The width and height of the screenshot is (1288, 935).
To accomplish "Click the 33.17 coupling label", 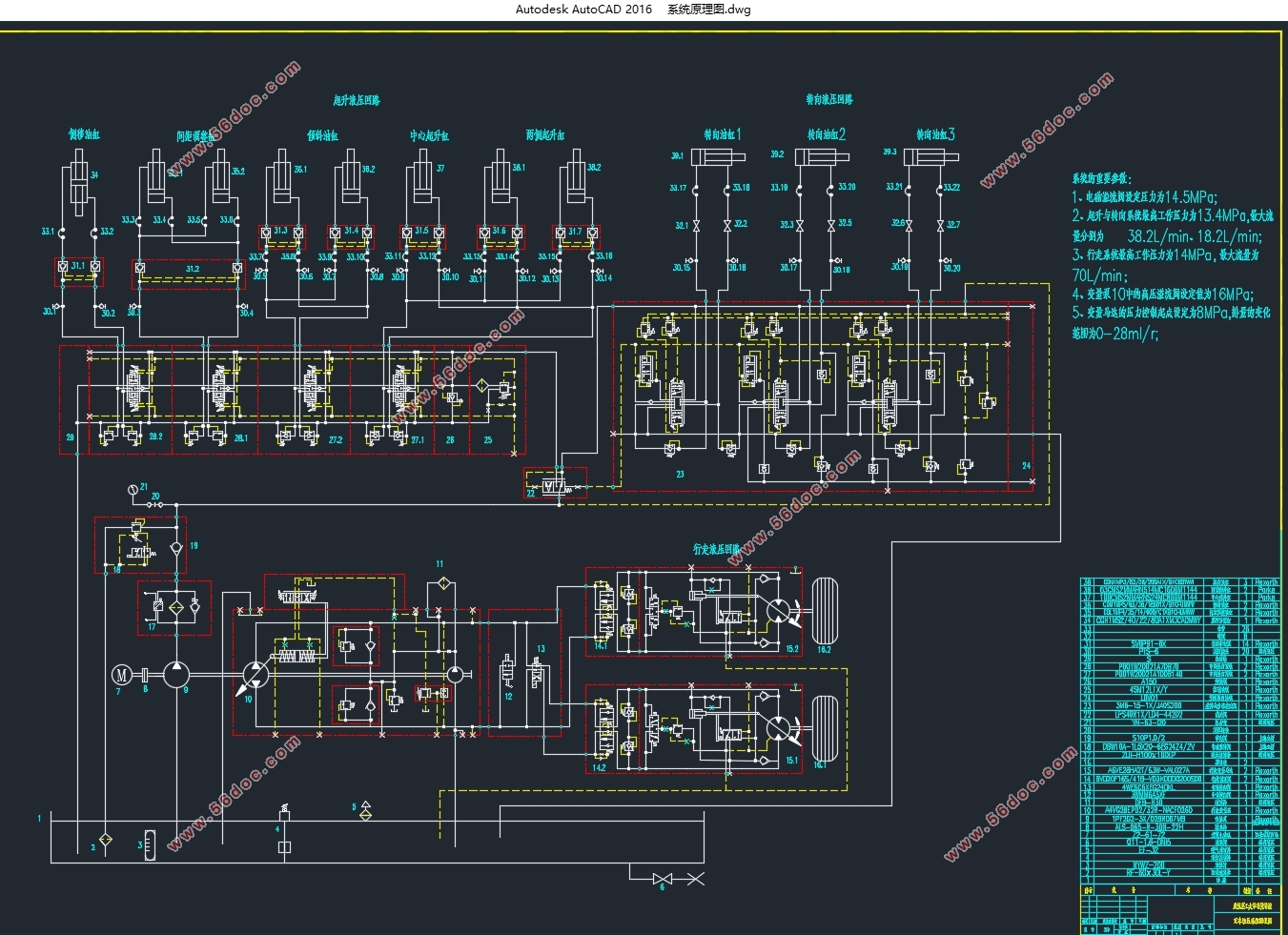I will (677, 188).
